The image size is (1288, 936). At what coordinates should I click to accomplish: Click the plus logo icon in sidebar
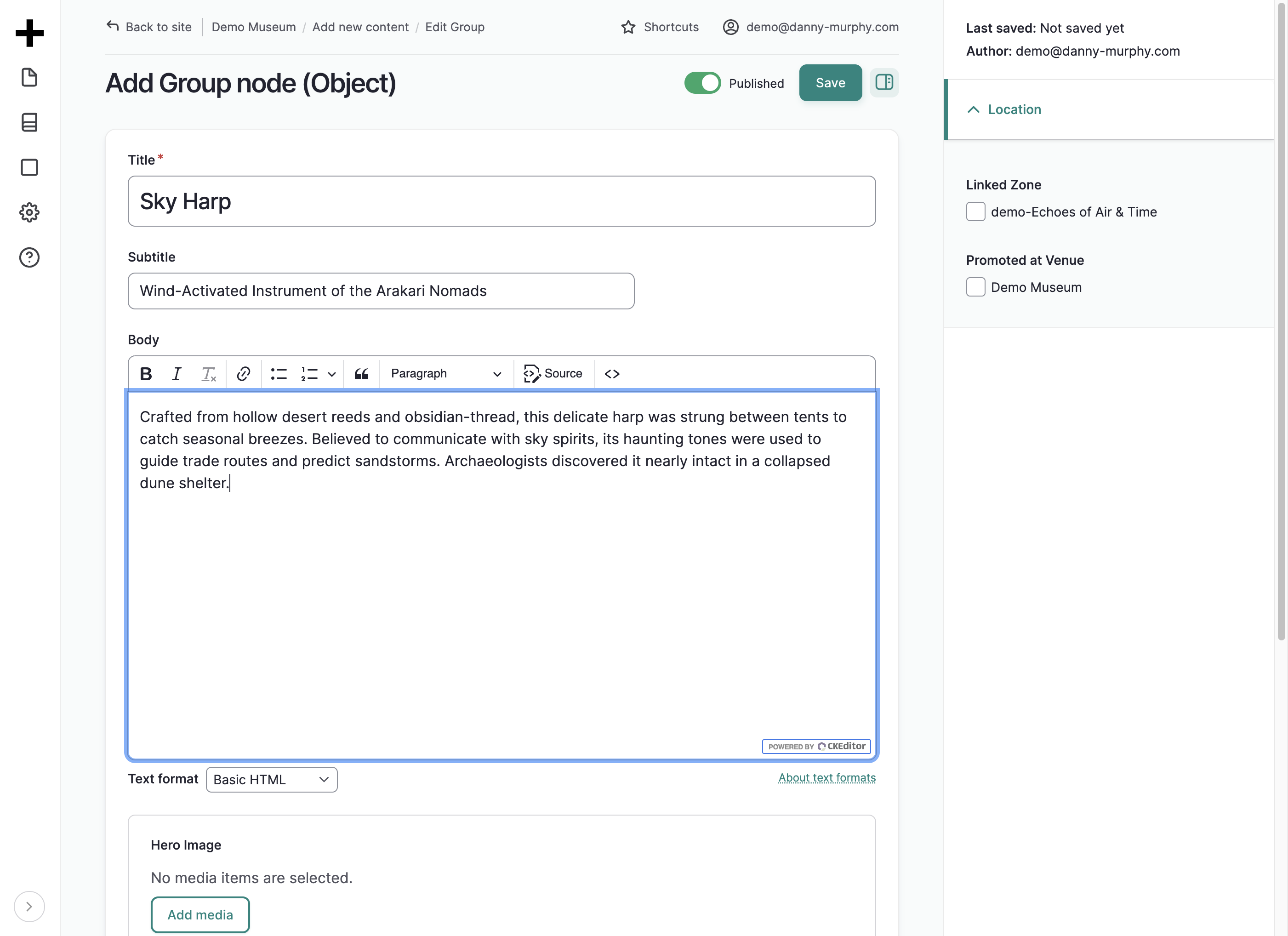(x=29, y=33)
